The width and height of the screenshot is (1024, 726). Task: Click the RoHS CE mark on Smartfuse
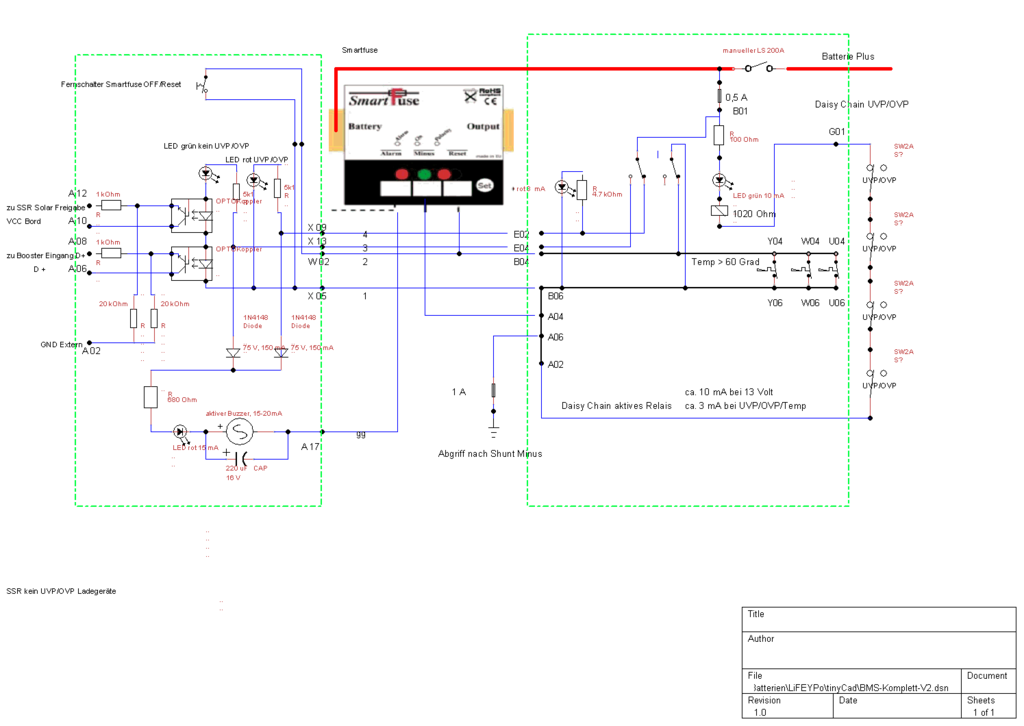(x=482, y=96)
